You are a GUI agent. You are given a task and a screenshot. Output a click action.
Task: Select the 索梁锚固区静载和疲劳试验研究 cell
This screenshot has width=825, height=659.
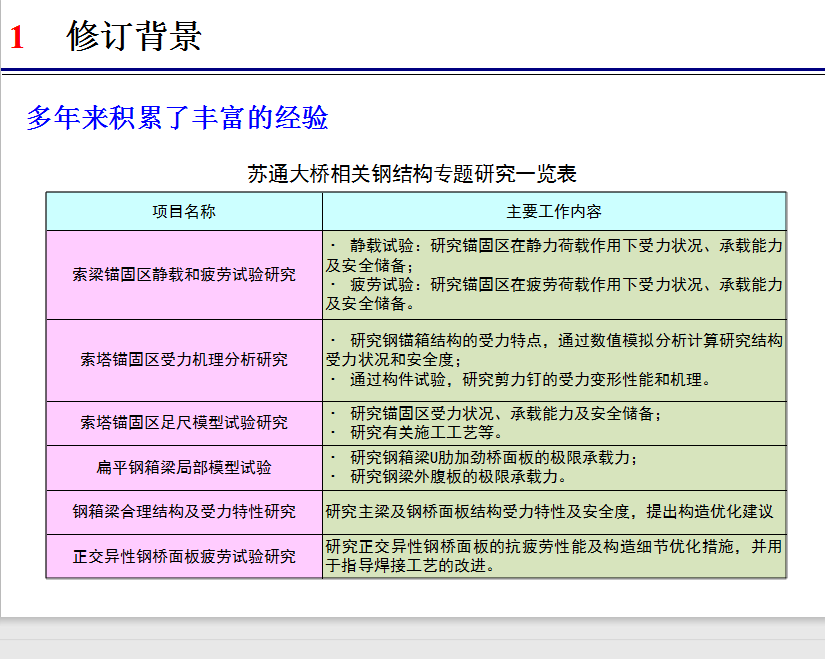point(184,275)
